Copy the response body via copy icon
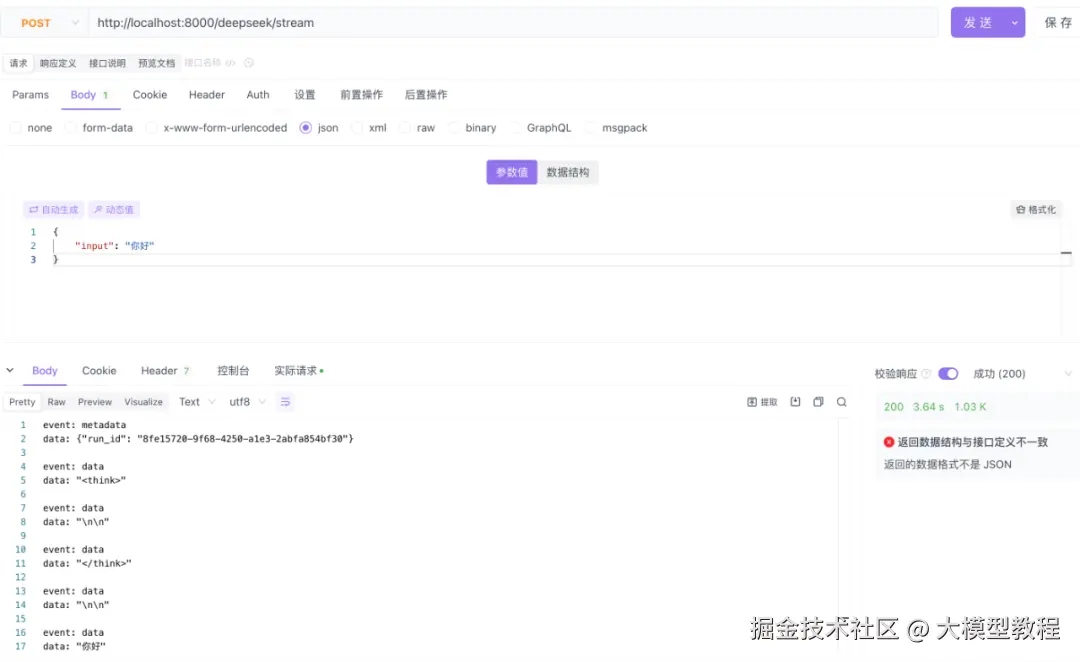This screenshot has width=1080, height=662. click(x=817, y=401)
